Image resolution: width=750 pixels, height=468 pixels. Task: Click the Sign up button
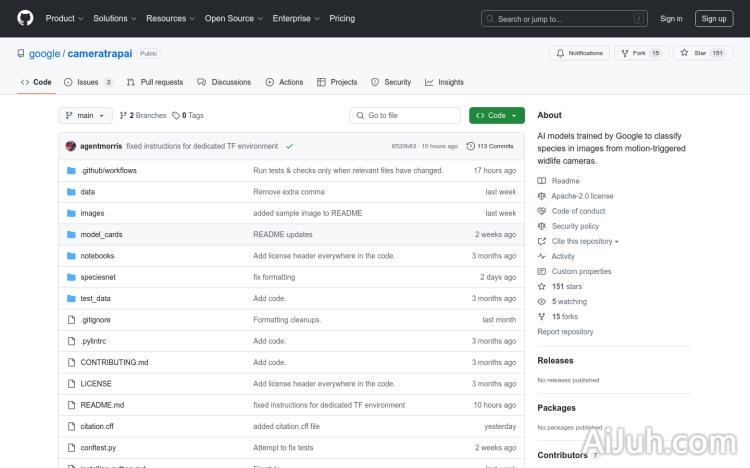[x=713, y=18]
